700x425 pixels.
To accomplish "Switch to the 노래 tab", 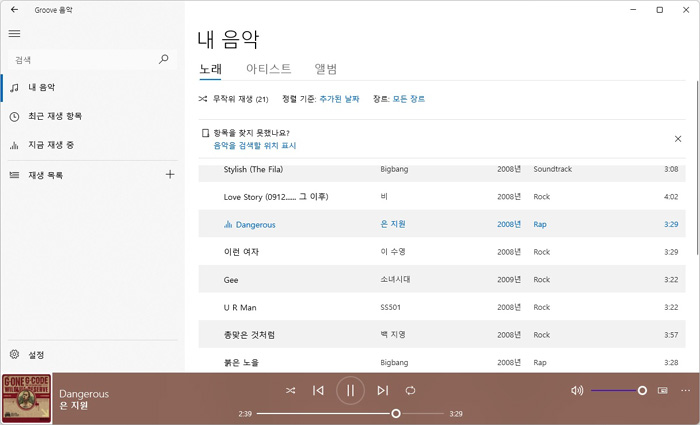I will coord(210,70).
